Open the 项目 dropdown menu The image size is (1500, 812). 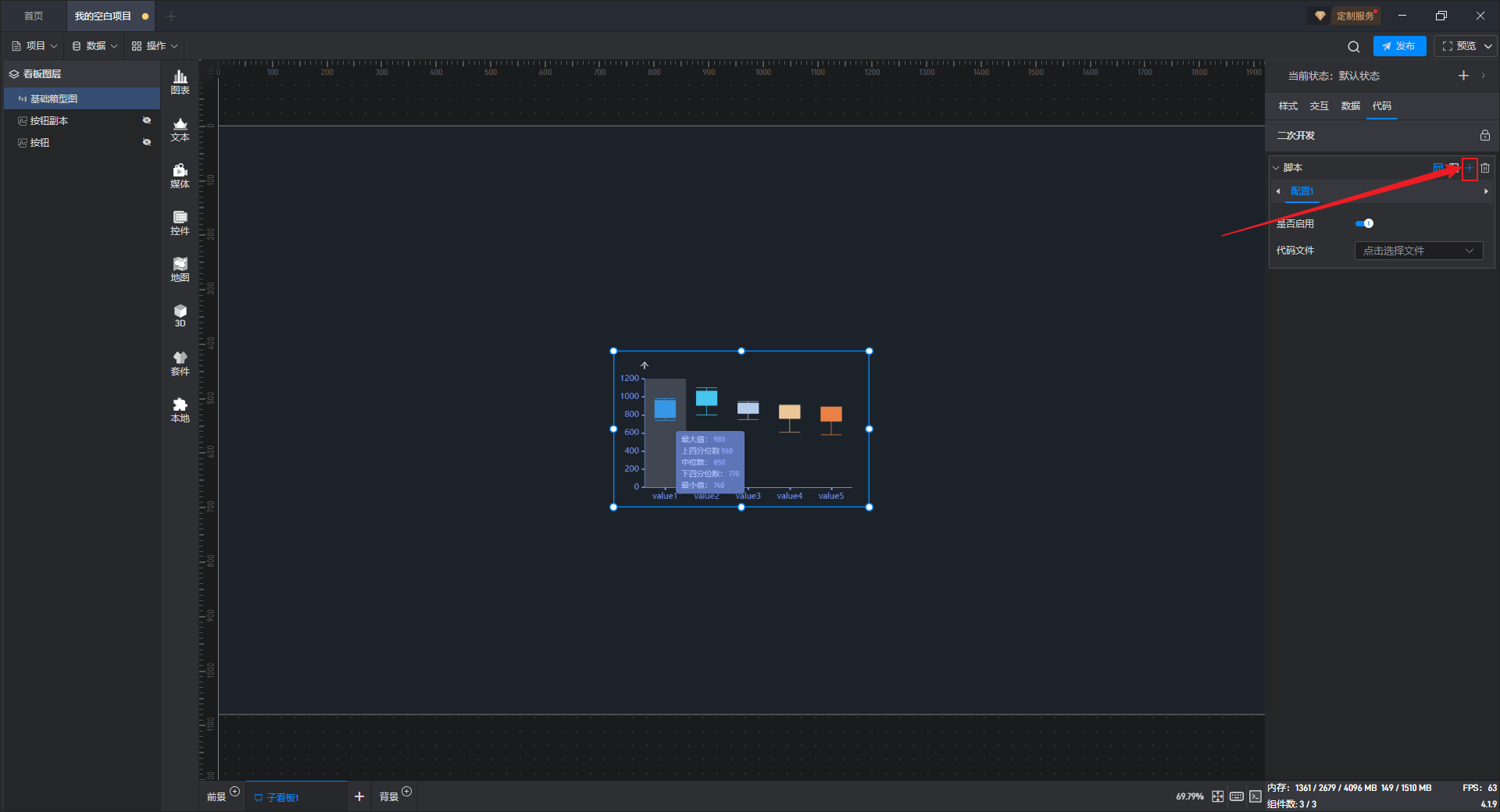tap(35, 46)
